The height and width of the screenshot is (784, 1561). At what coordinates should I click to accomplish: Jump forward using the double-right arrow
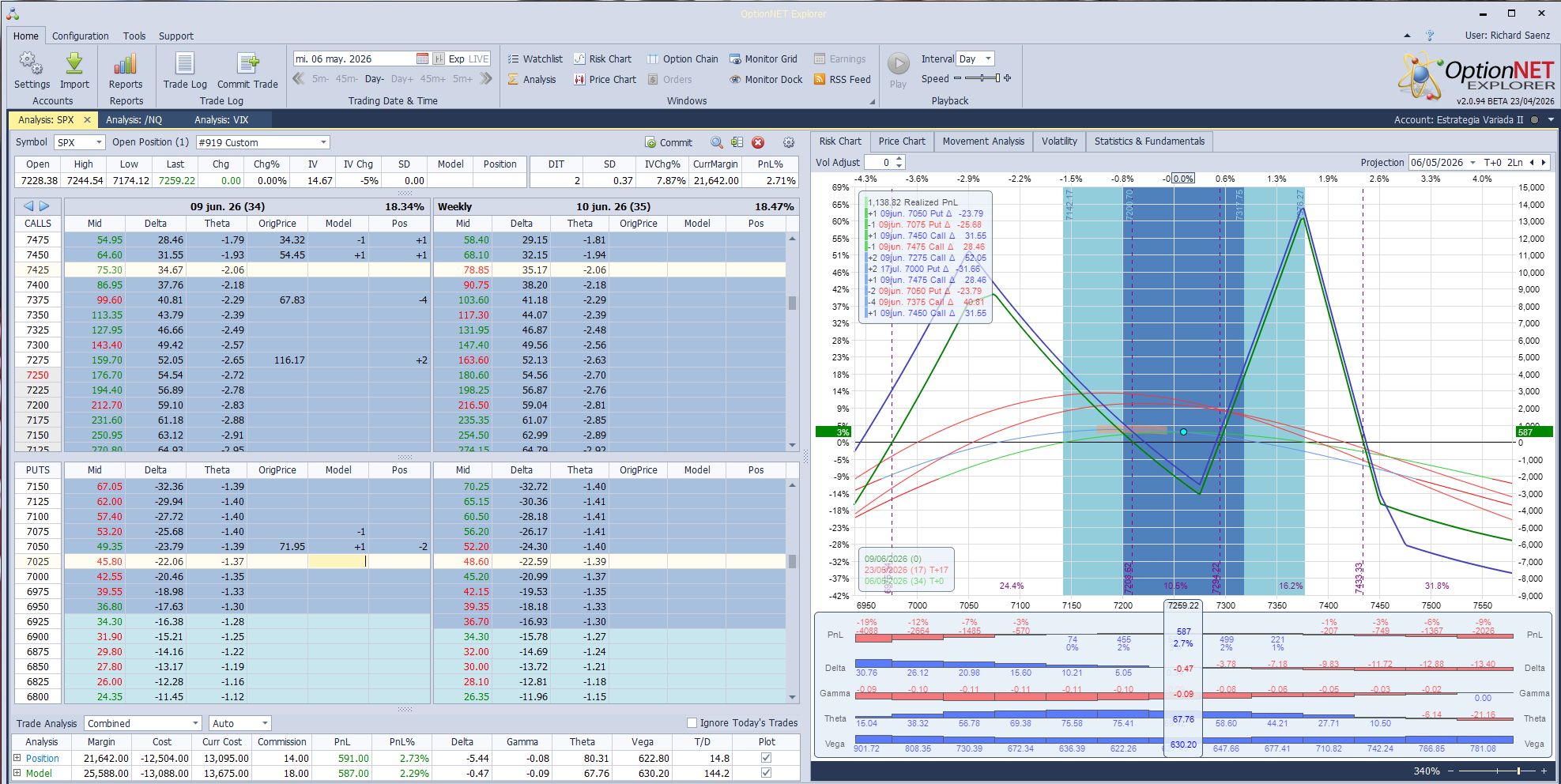coord(486,78)
